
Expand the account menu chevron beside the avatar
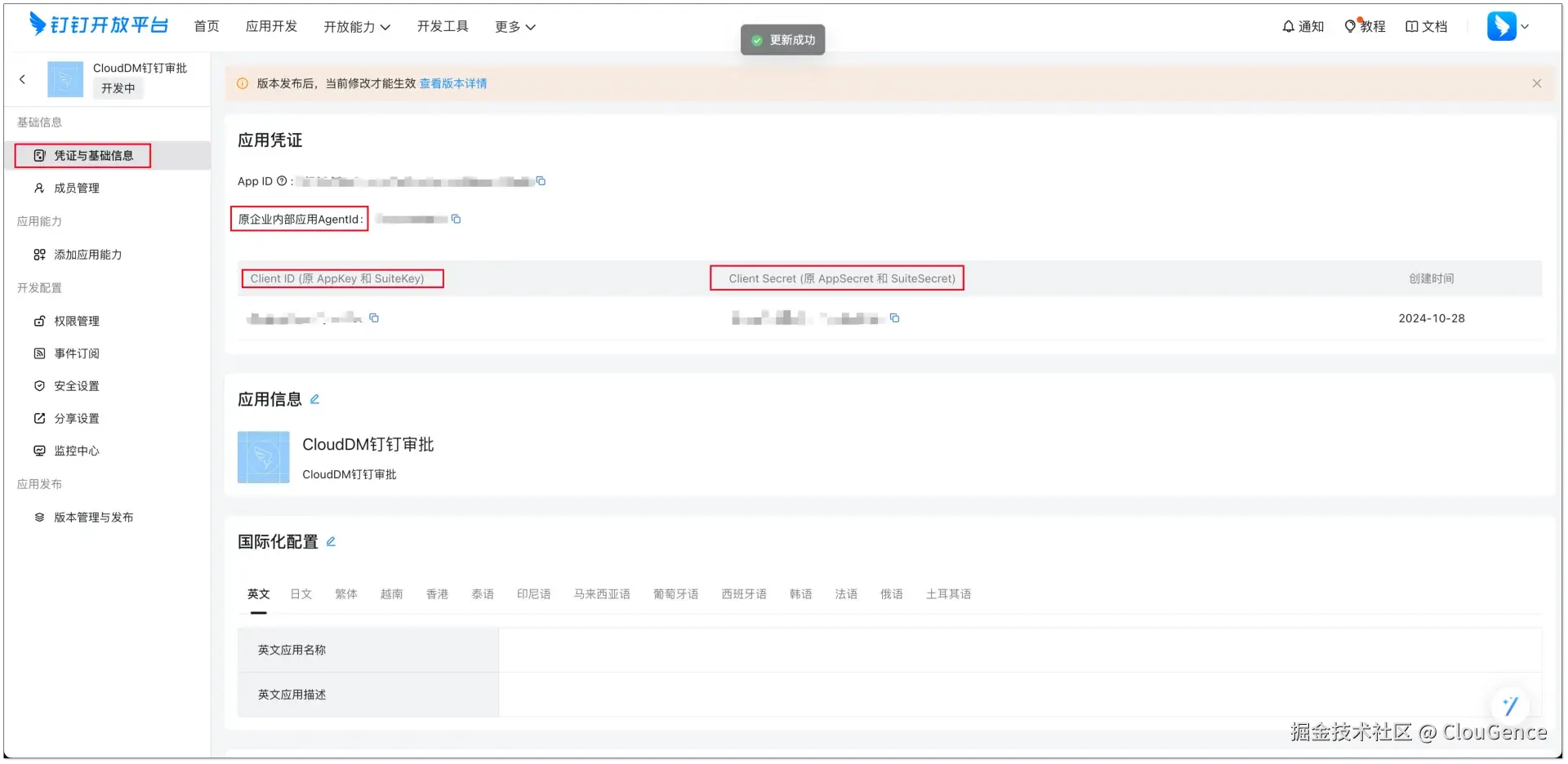tap(1525, 26)
